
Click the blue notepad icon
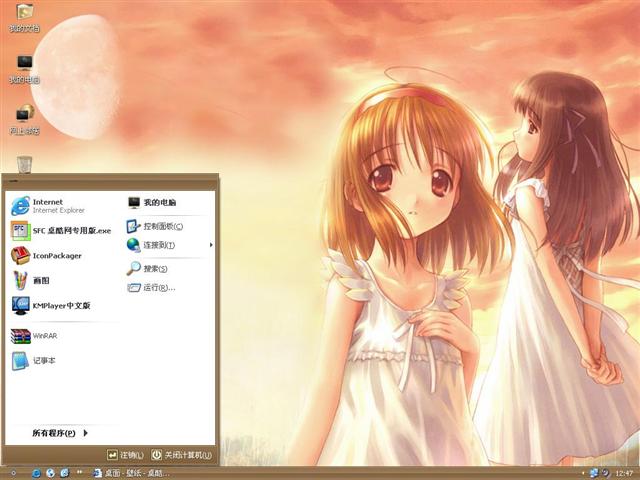20,361
